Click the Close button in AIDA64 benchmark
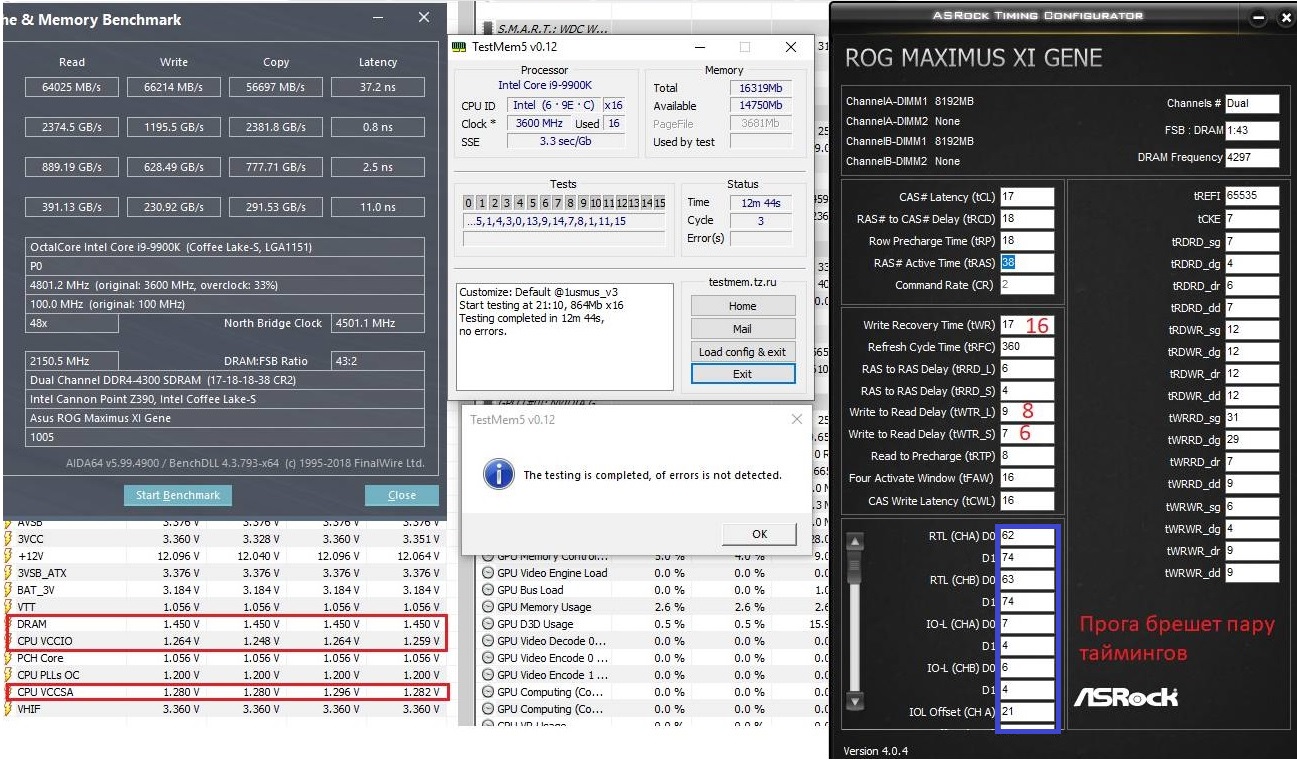The width and height of the screenshot is (1297, 760). pos(402,495)
